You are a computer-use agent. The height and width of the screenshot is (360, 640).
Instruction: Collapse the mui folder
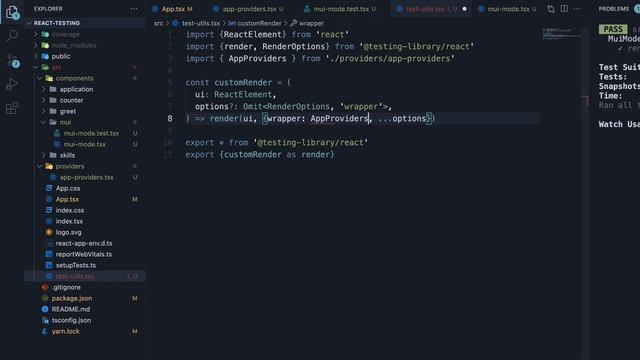65,122
